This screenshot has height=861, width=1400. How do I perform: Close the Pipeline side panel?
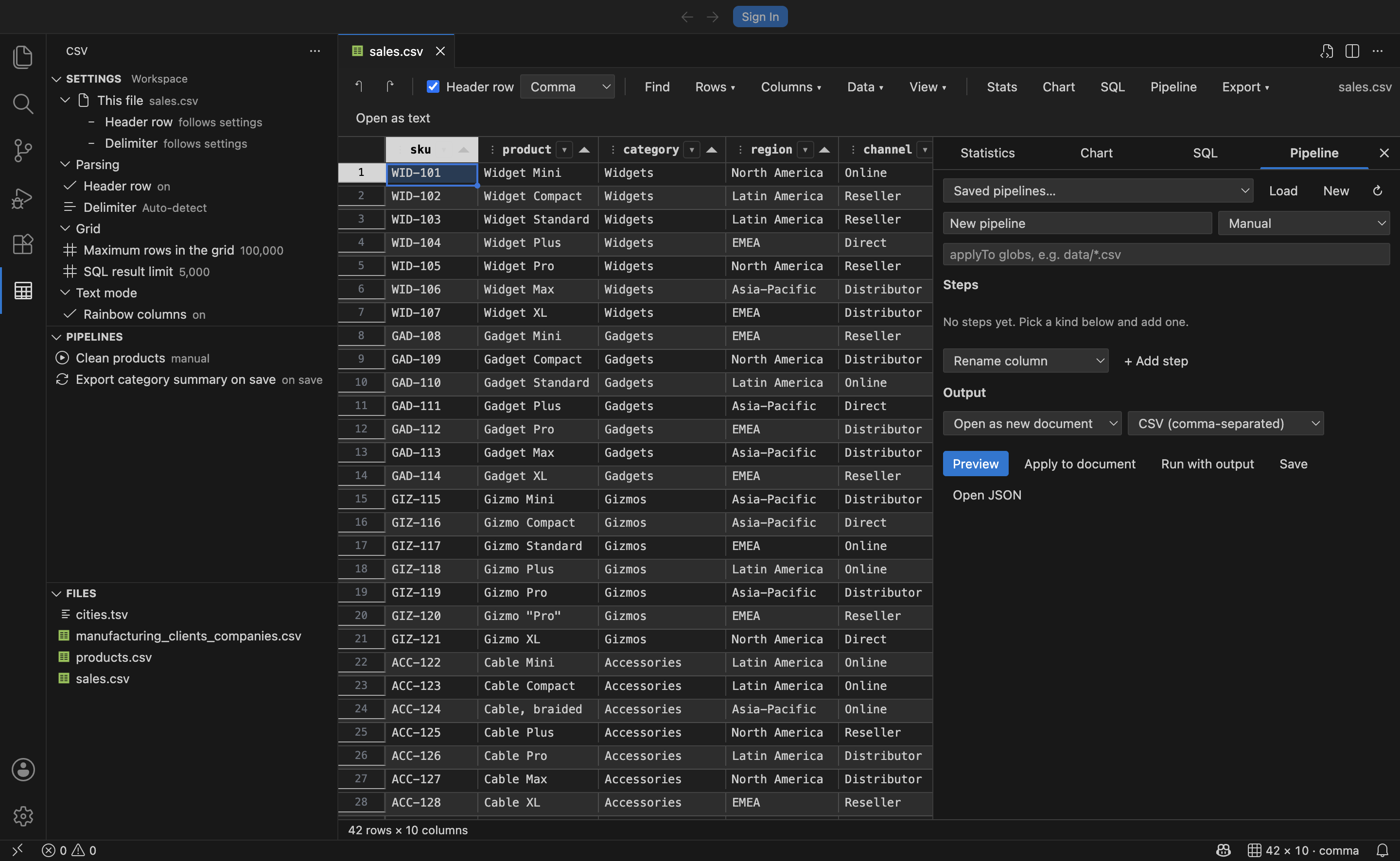tap(1384, 153)
